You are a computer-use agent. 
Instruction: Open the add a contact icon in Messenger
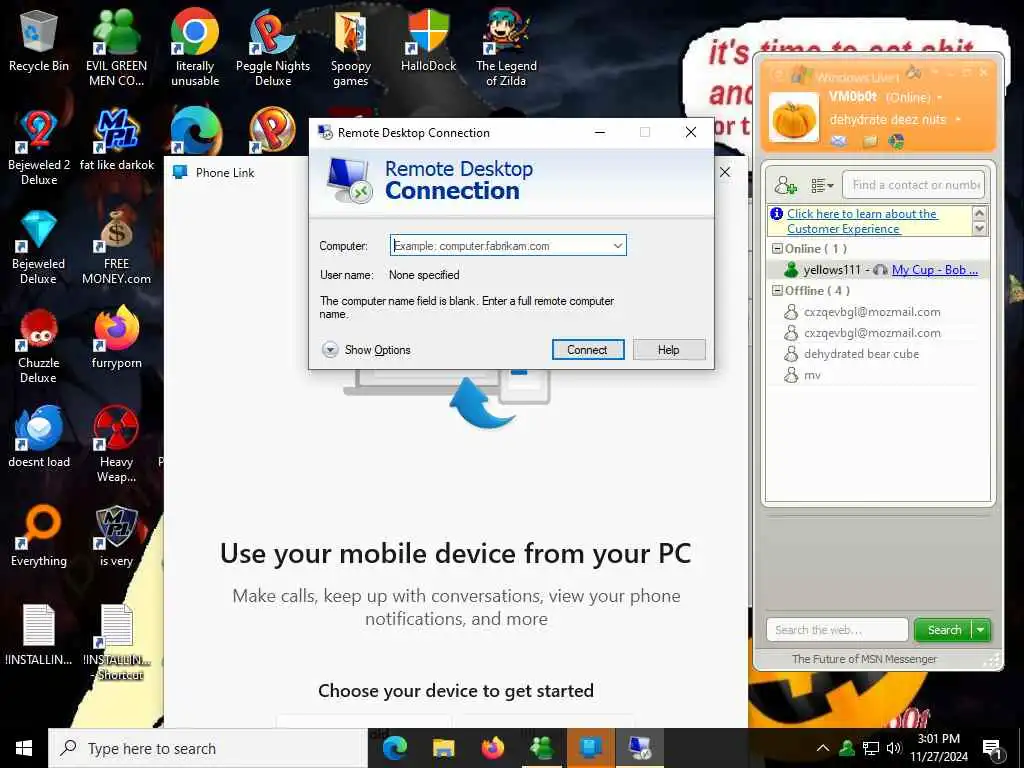(x=785, y=185)
